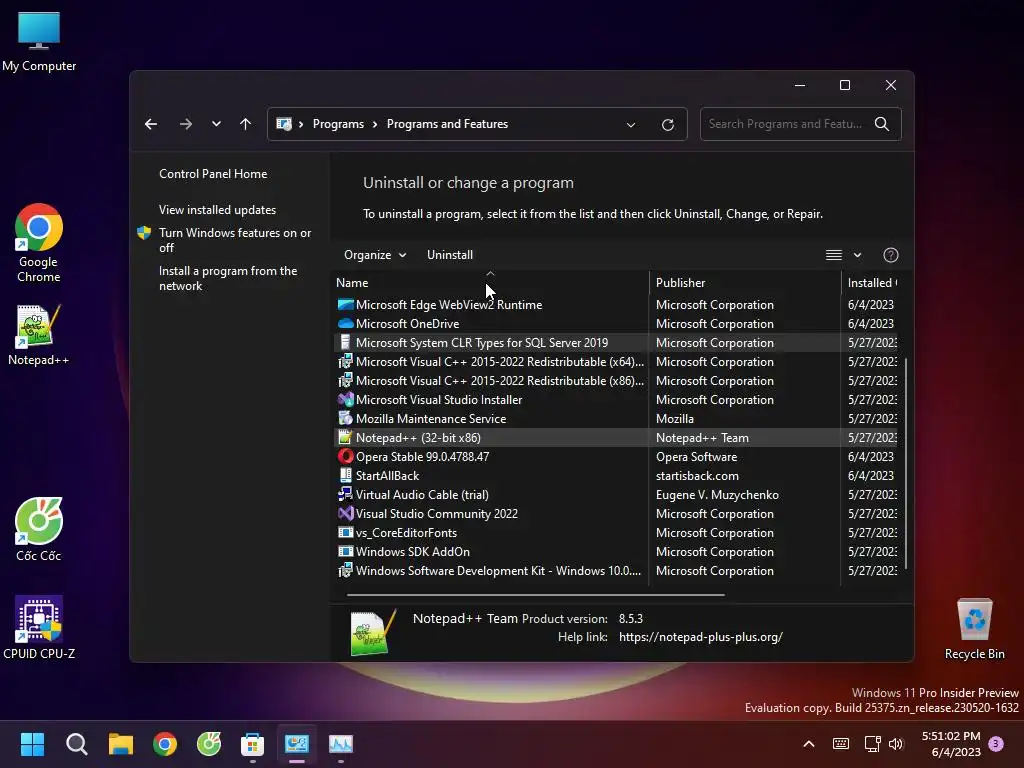
Task: Open volume control in system tray
Action: tap(896, 744)
